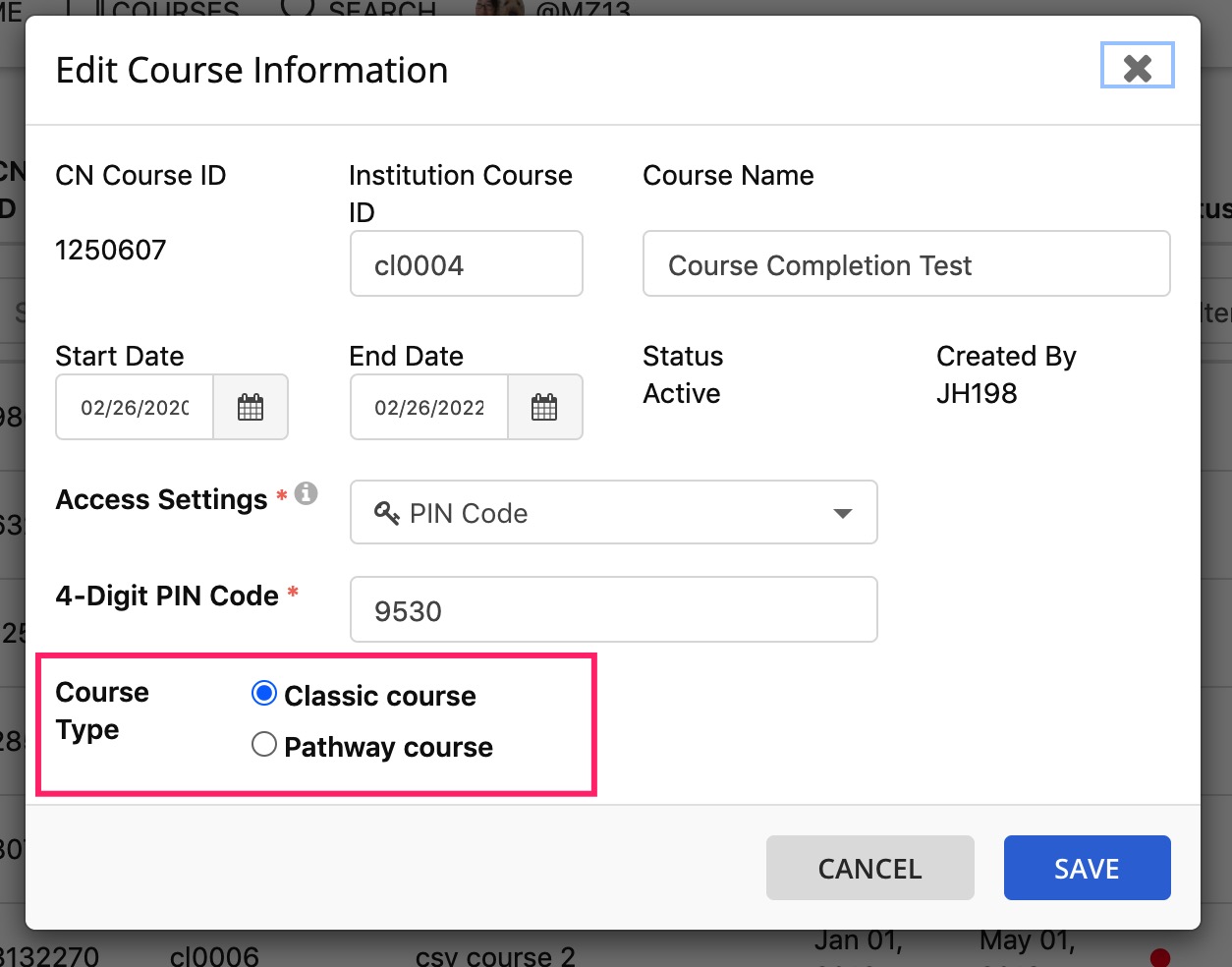The image size is (1232, 967).
Task: Select the Classic course radio button
Action: click(x=263, y=694)
